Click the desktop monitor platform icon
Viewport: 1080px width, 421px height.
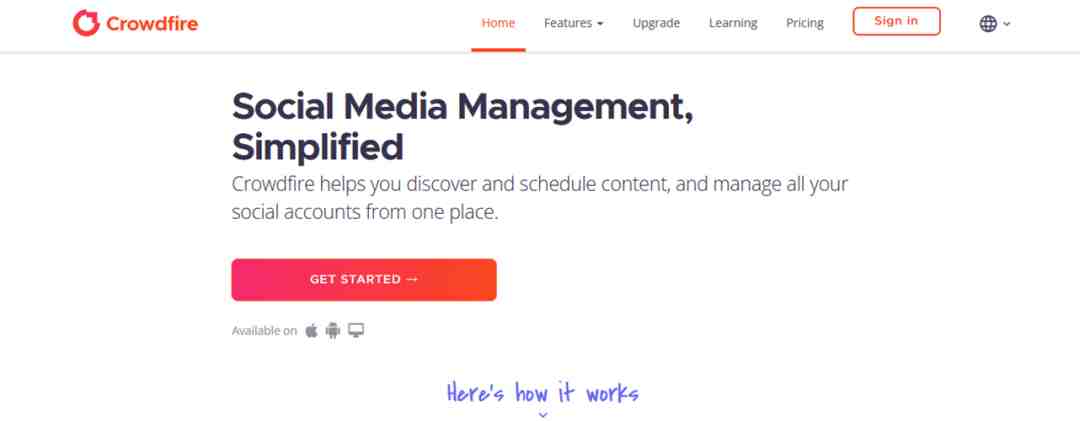click(355, 331)
